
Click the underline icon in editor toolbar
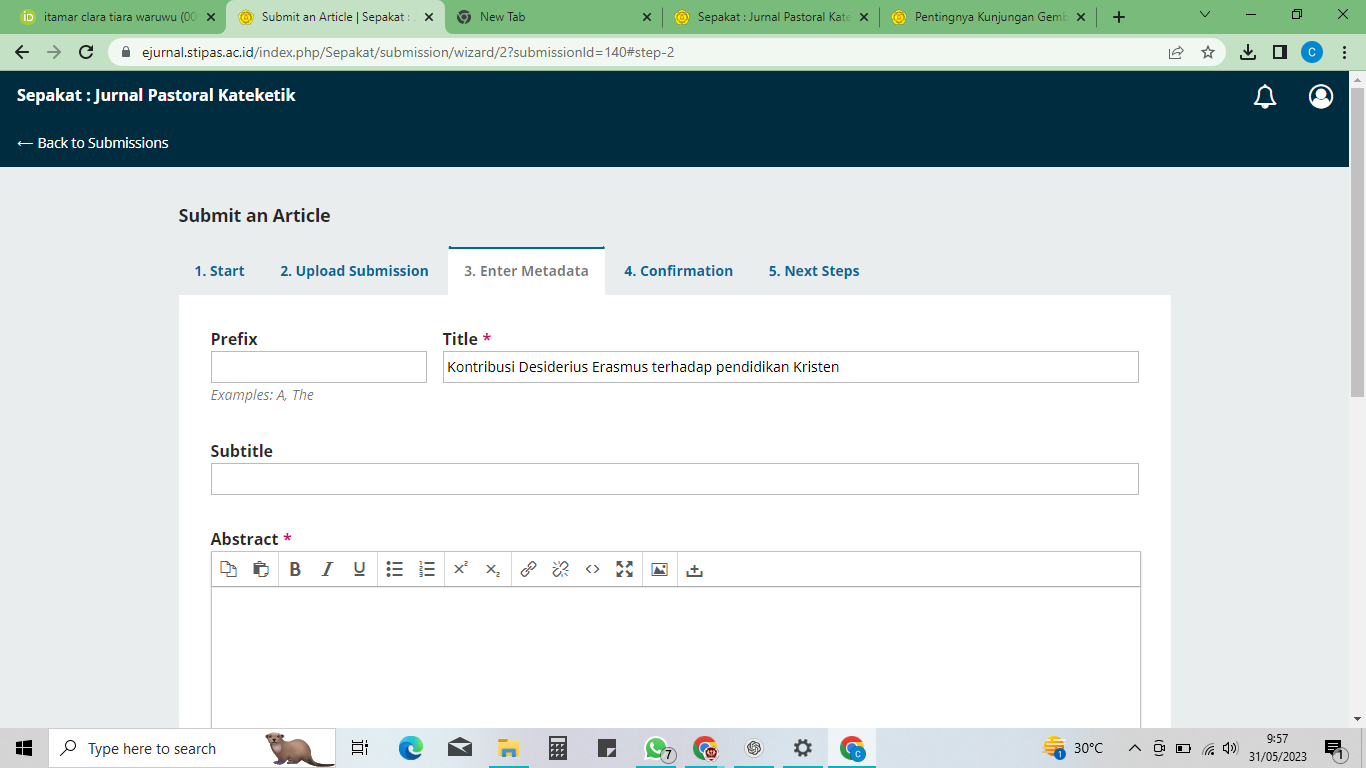click(x=359, y=569)
